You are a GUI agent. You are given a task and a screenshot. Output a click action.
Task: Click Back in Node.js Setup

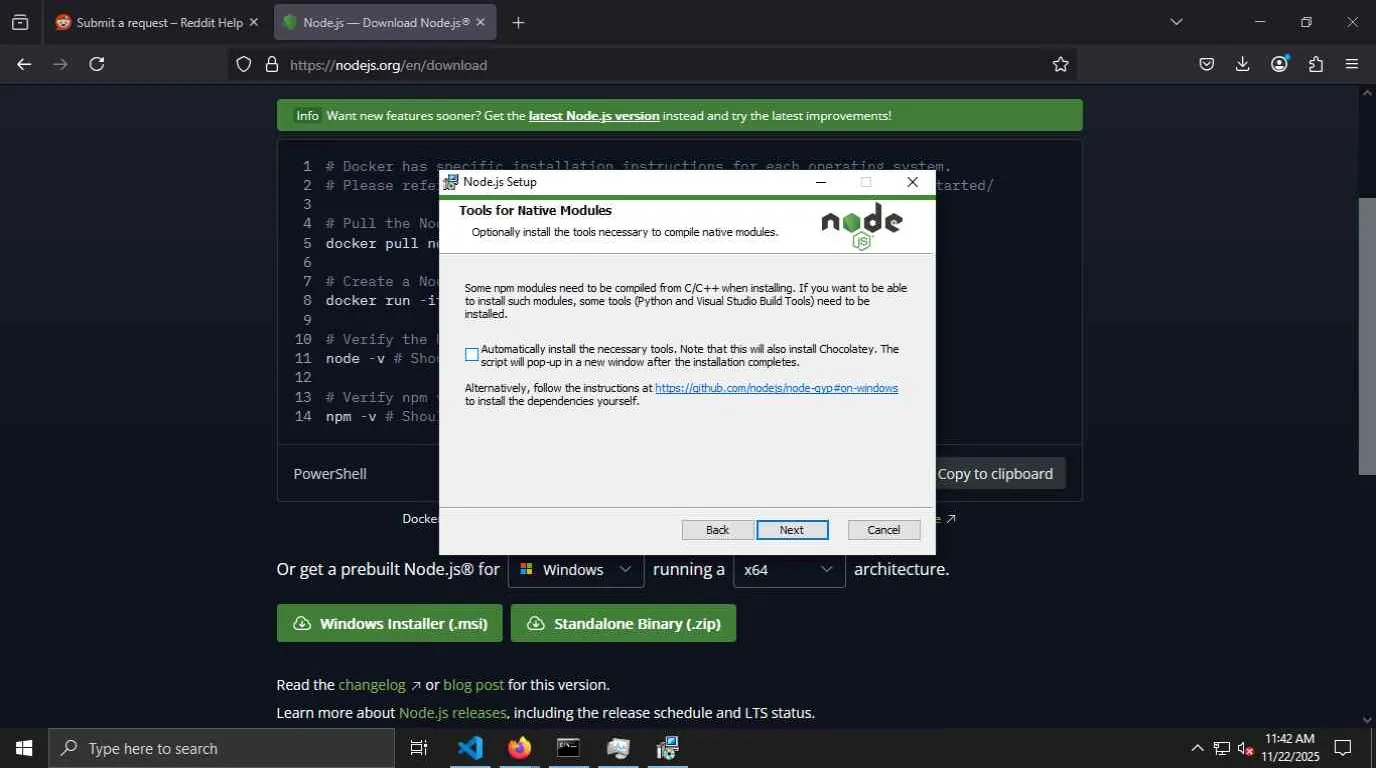(718, 530)
